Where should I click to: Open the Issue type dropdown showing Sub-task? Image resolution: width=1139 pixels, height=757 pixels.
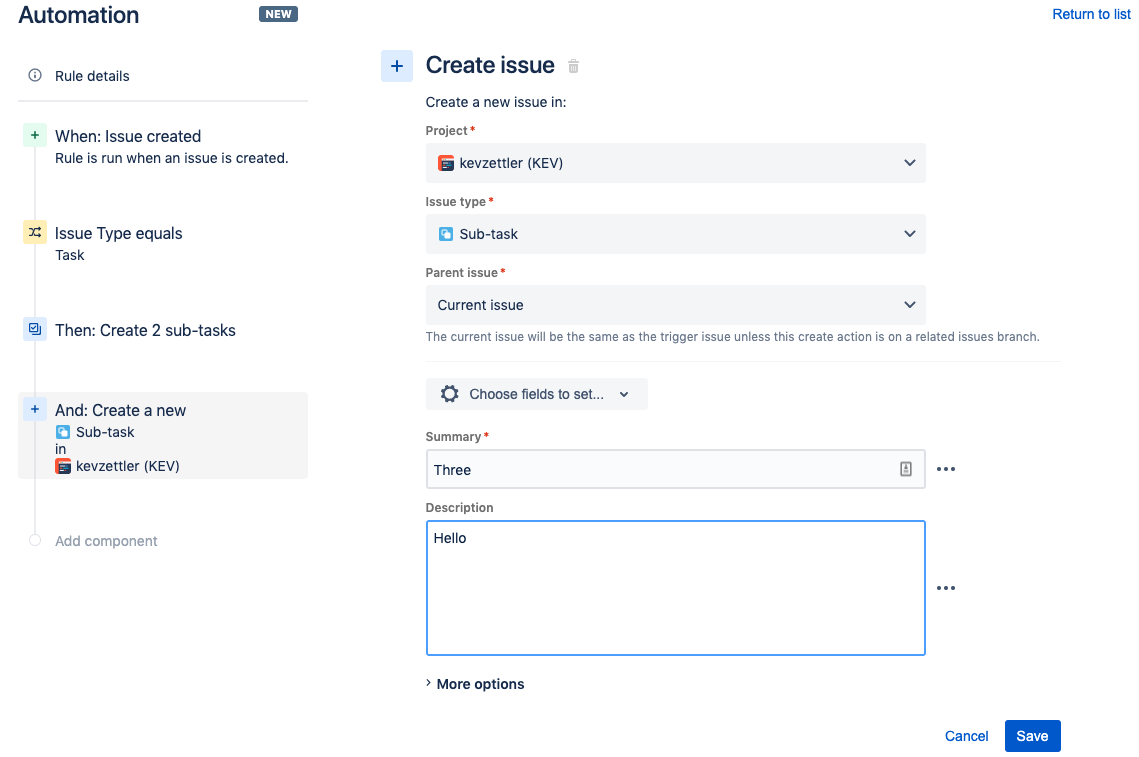click(x=675, y=233)
